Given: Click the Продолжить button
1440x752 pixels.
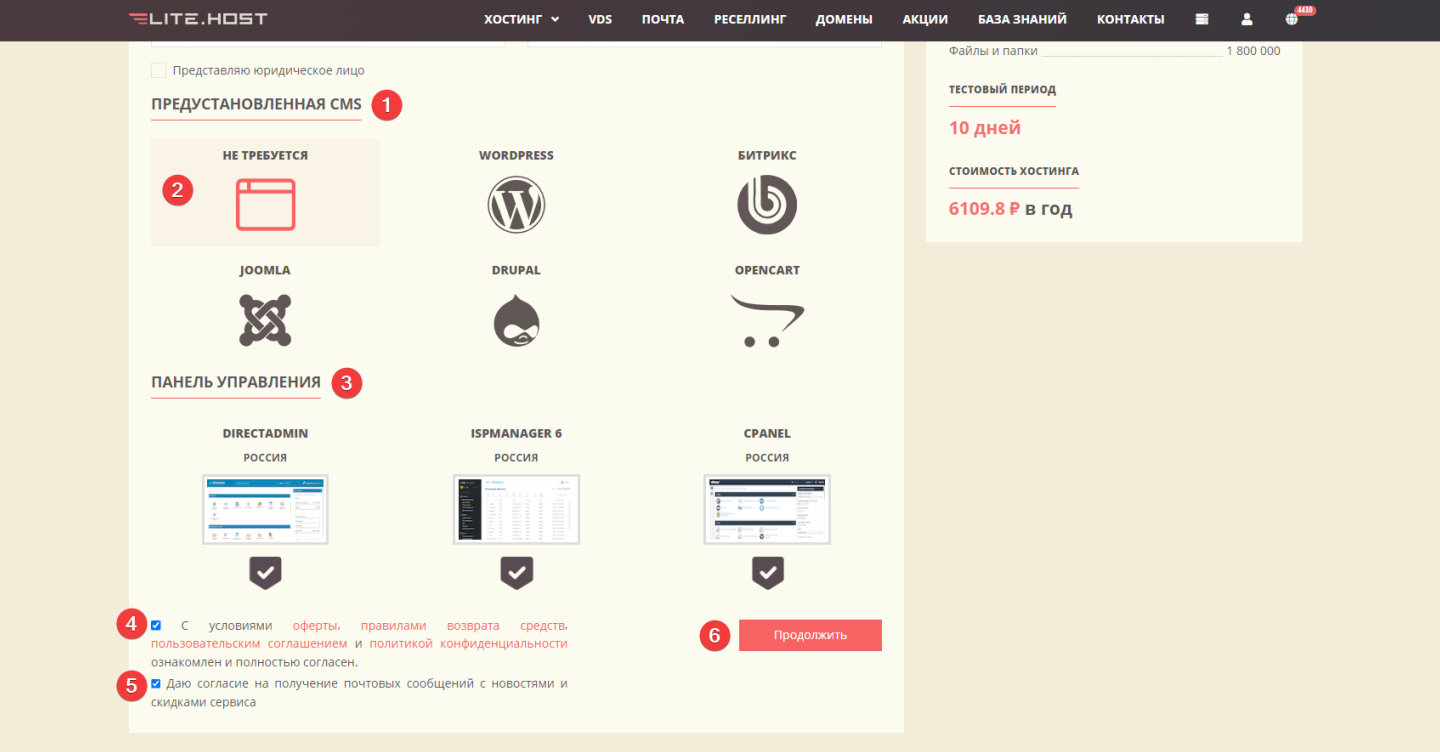Looking at the screenshot, I should click(x=810, y=635).
